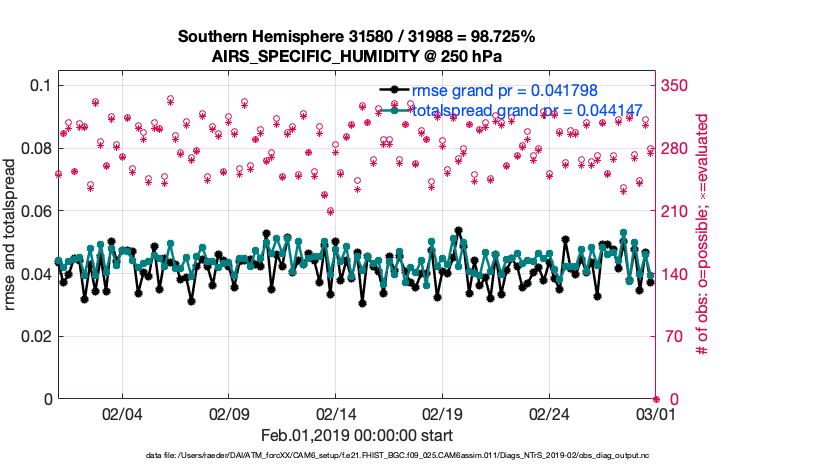Click the 'Feb.01,2019 00:00:00 start' axis label
Image resolution: width=830 pixels, height=470 pixels.
click(x=356, y=435)
